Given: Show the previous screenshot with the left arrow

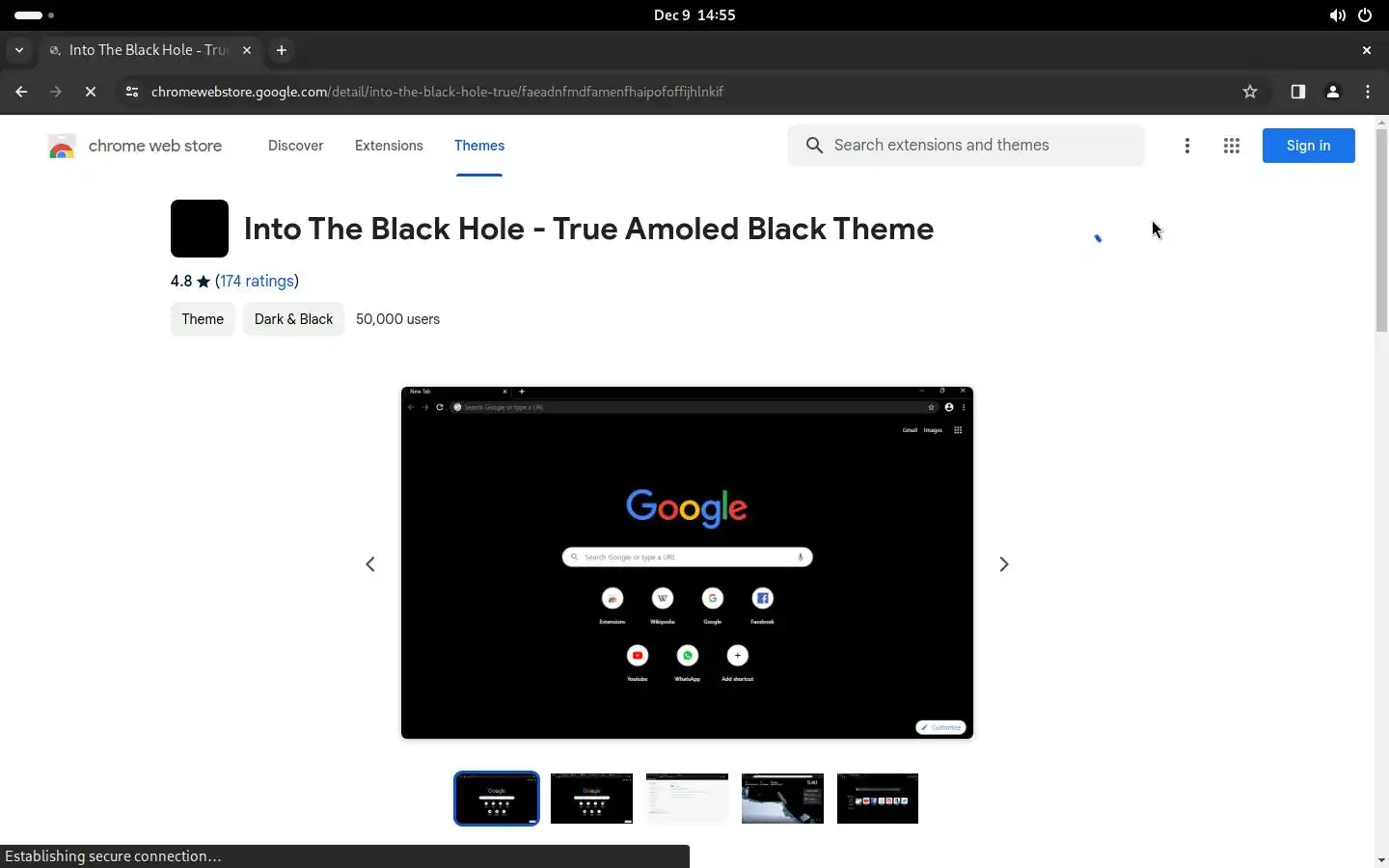Looking at the screenshot, I should click(370, 564).
